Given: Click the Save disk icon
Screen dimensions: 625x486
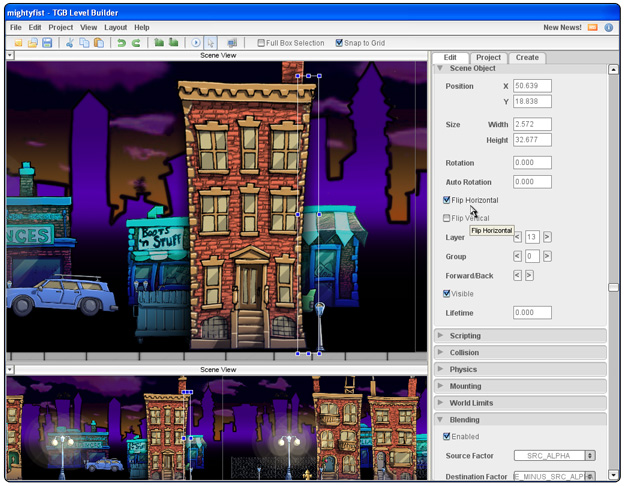Looking at the screenshot, I should pyautogui.click(x=47, y=43).
